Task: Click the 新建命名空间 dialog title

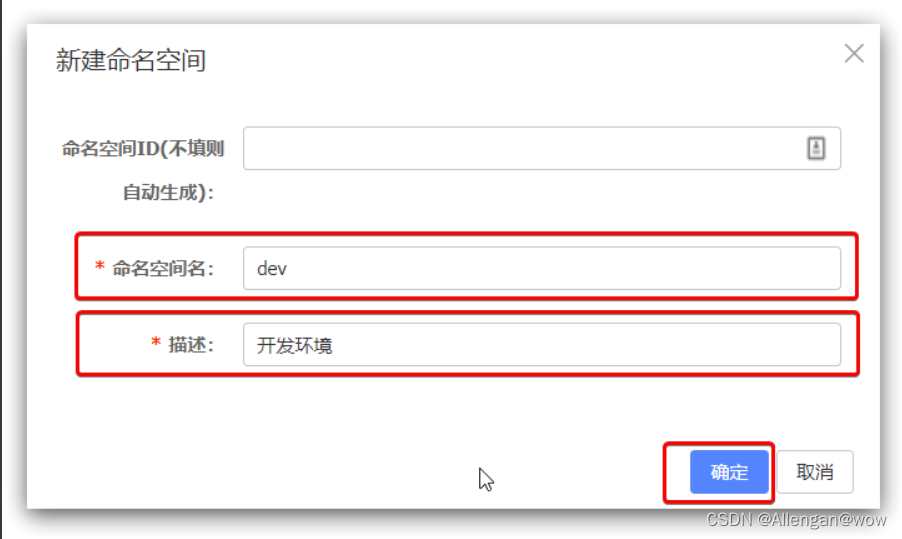Action: click(131, 60)
